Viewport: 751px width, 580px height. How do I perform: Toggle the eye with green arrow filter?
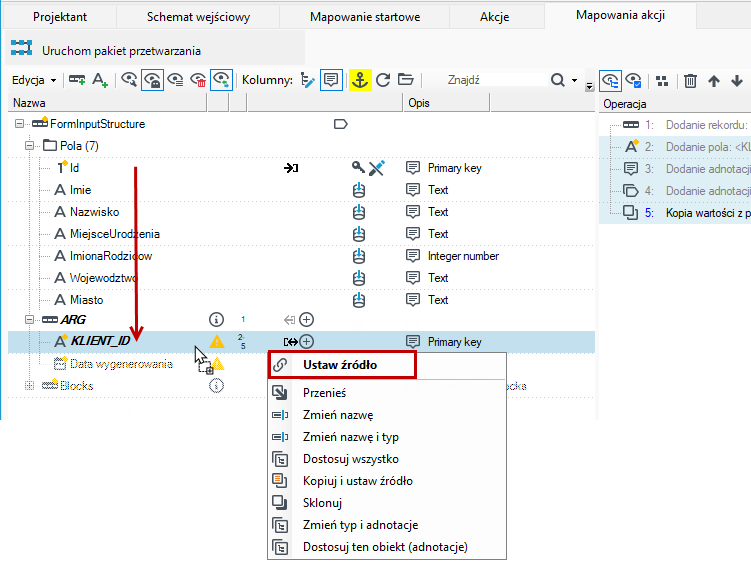coord(221,80)
